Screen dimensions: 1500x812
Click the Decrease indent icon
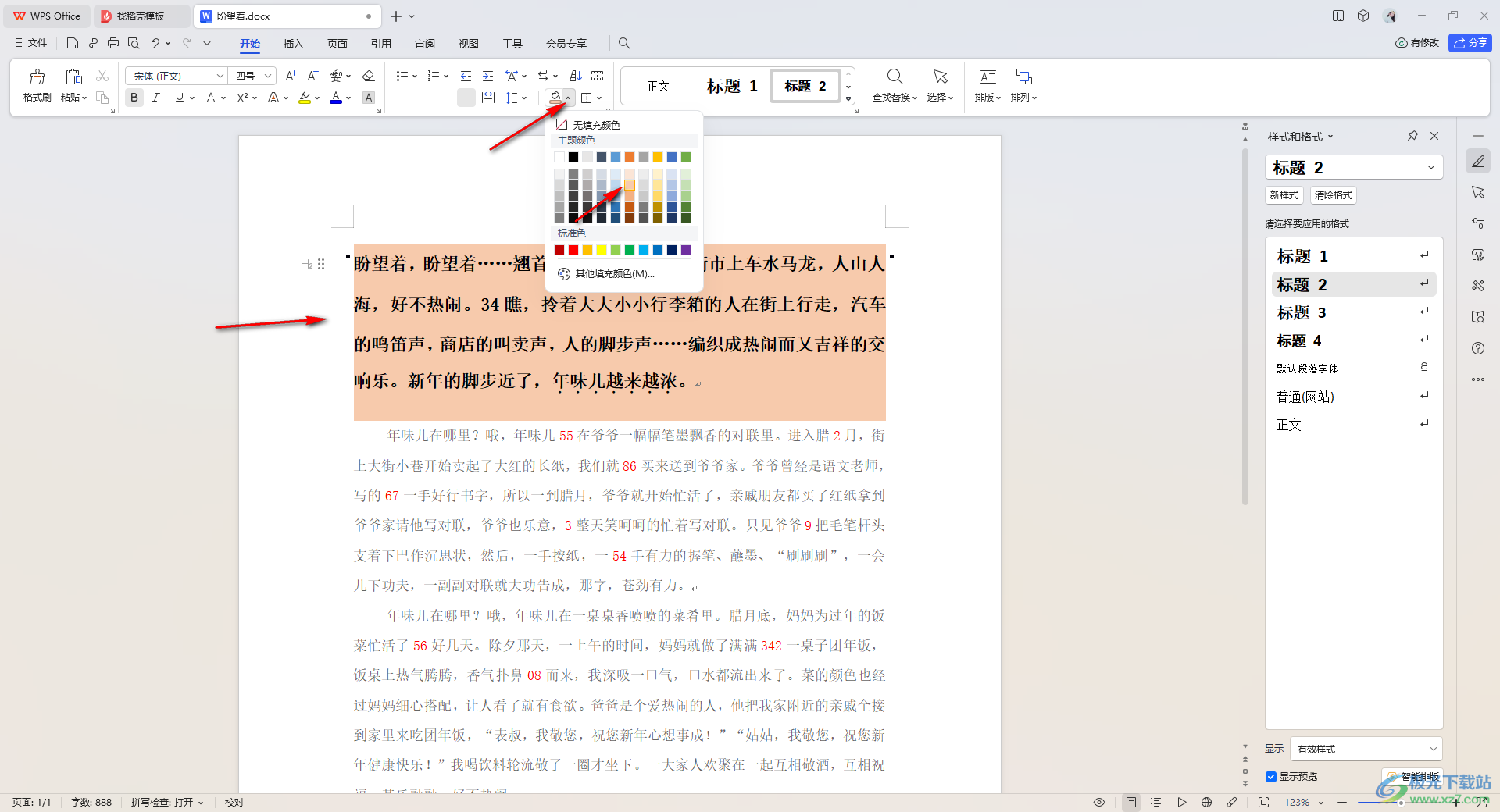pos(466,76)
